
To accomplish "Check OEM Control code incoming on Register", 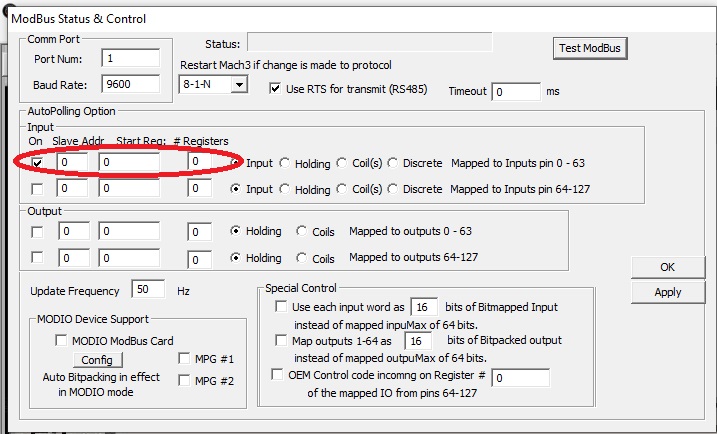I will click(277, 375).
